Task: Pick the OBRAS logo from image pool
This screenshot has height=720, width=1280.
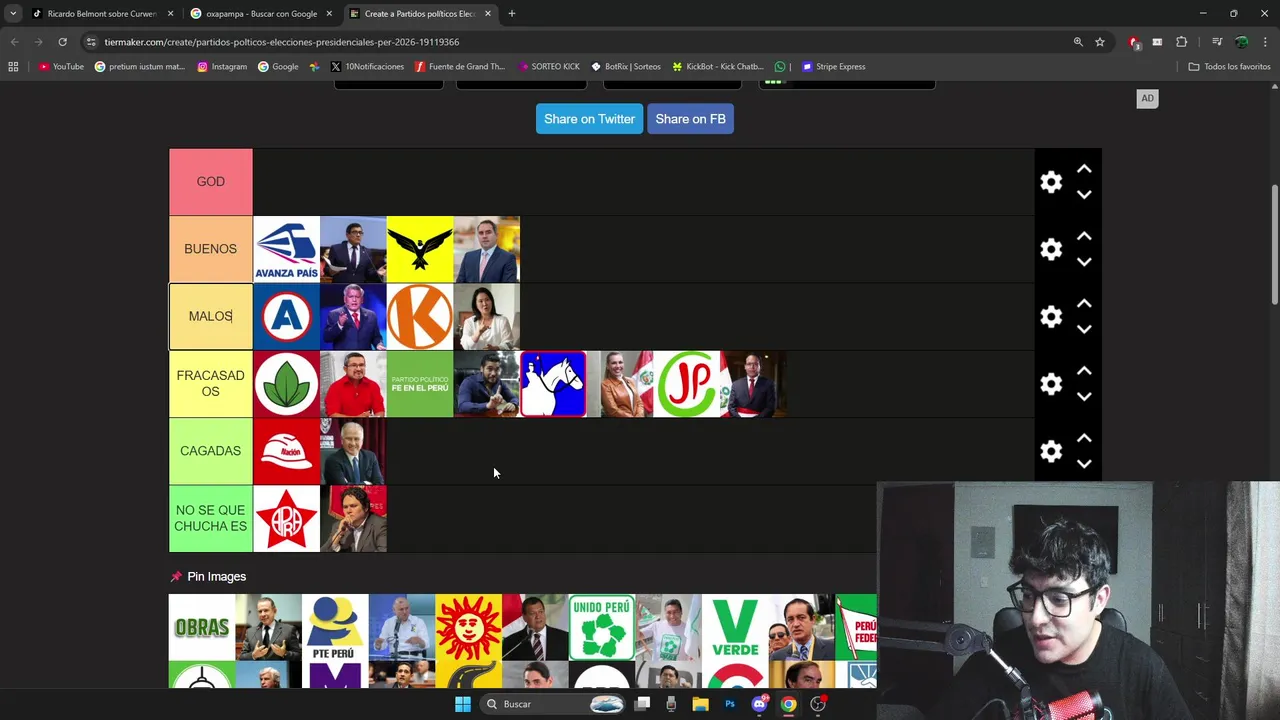Action: 202,628
